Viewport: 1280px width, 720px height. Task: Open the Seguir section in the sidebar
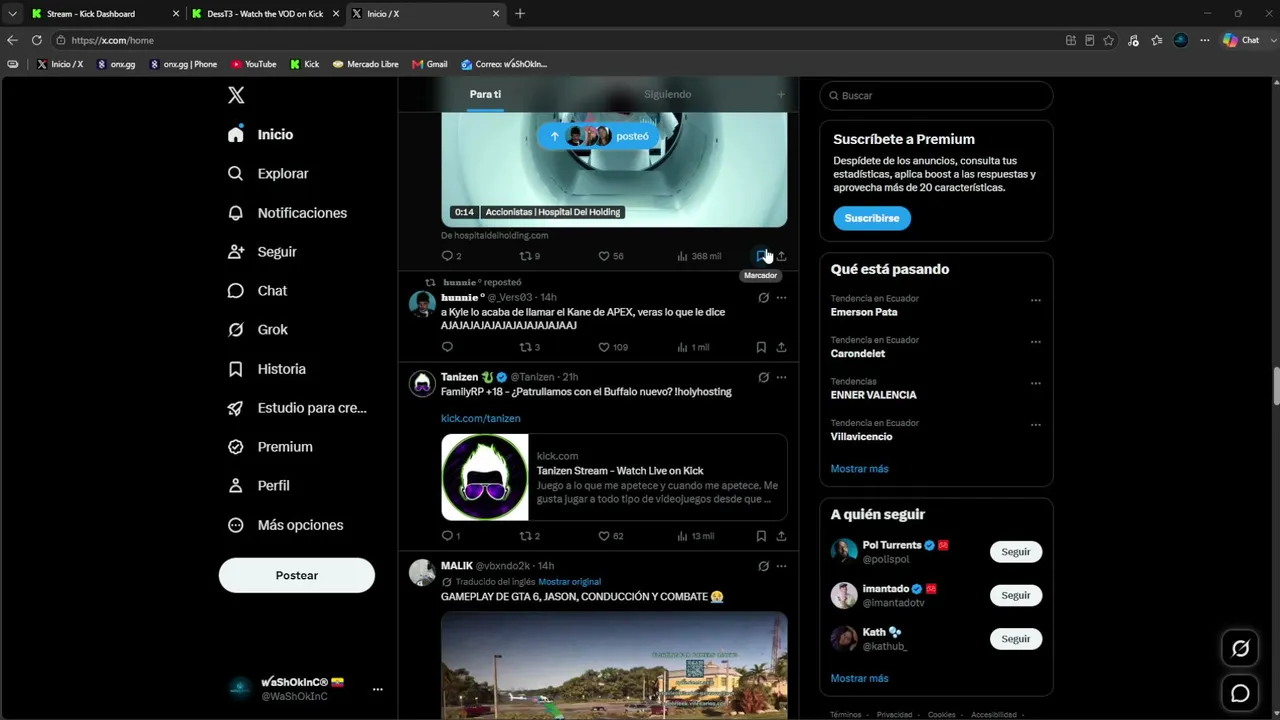(262, 252)
